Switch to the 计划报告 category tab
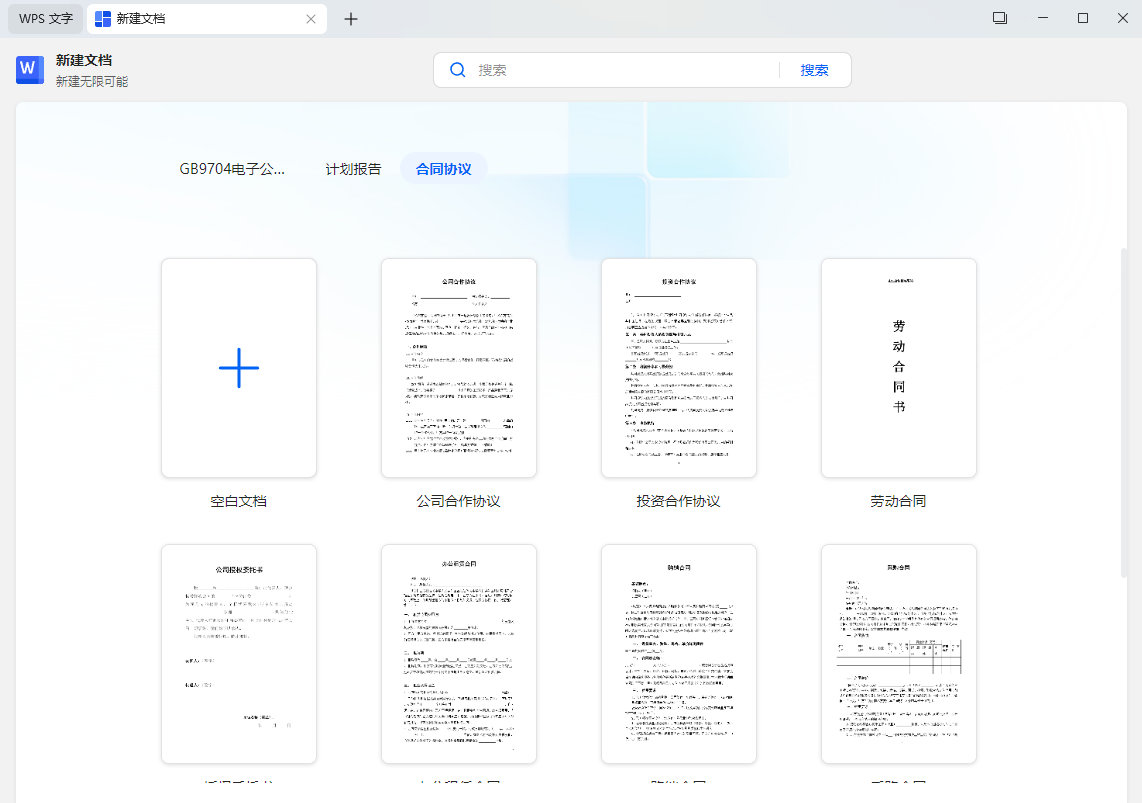1142x803 pixels. tap(353, 168)
